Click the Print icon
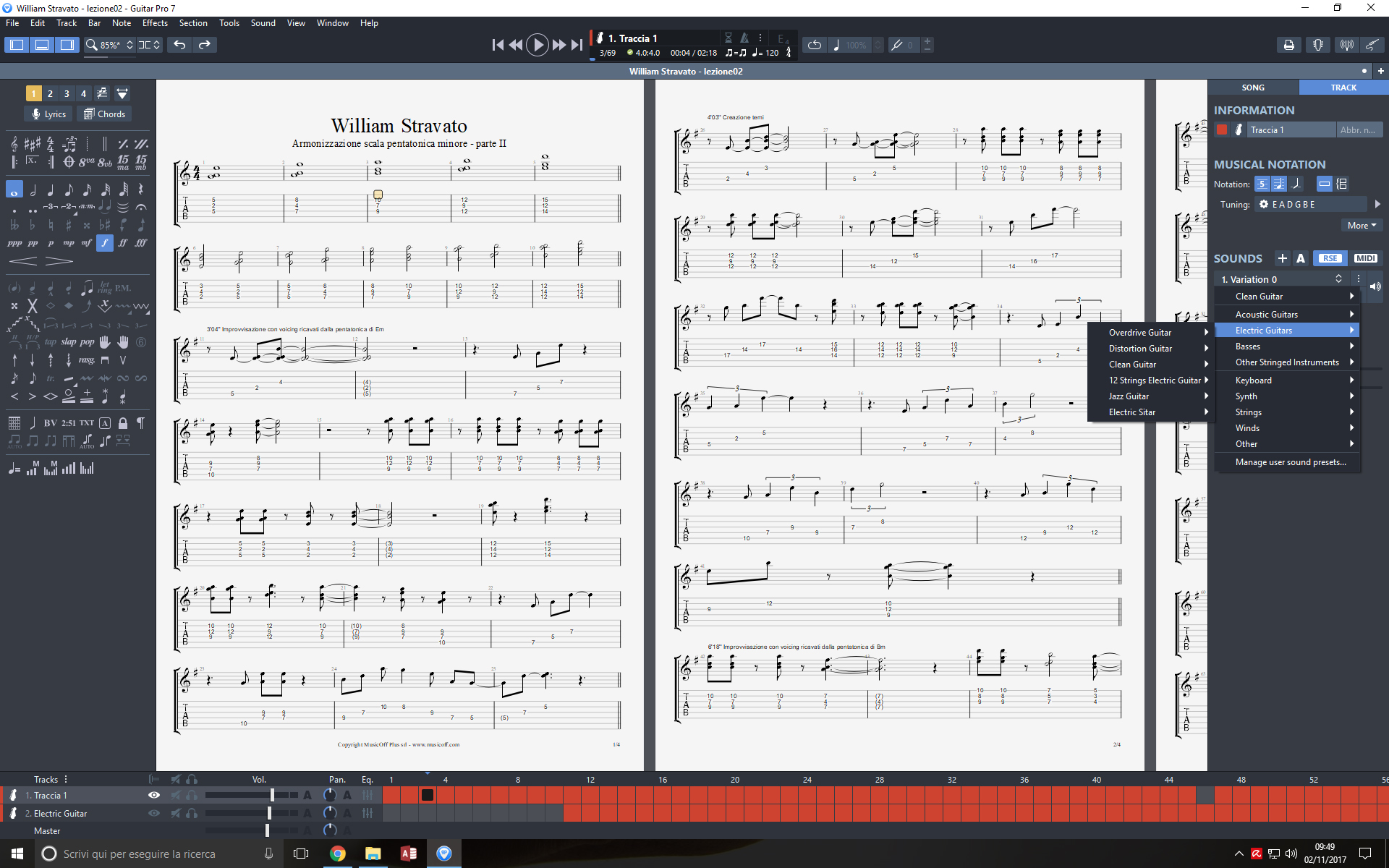1389x868 pixels. tap(1288, 45)
